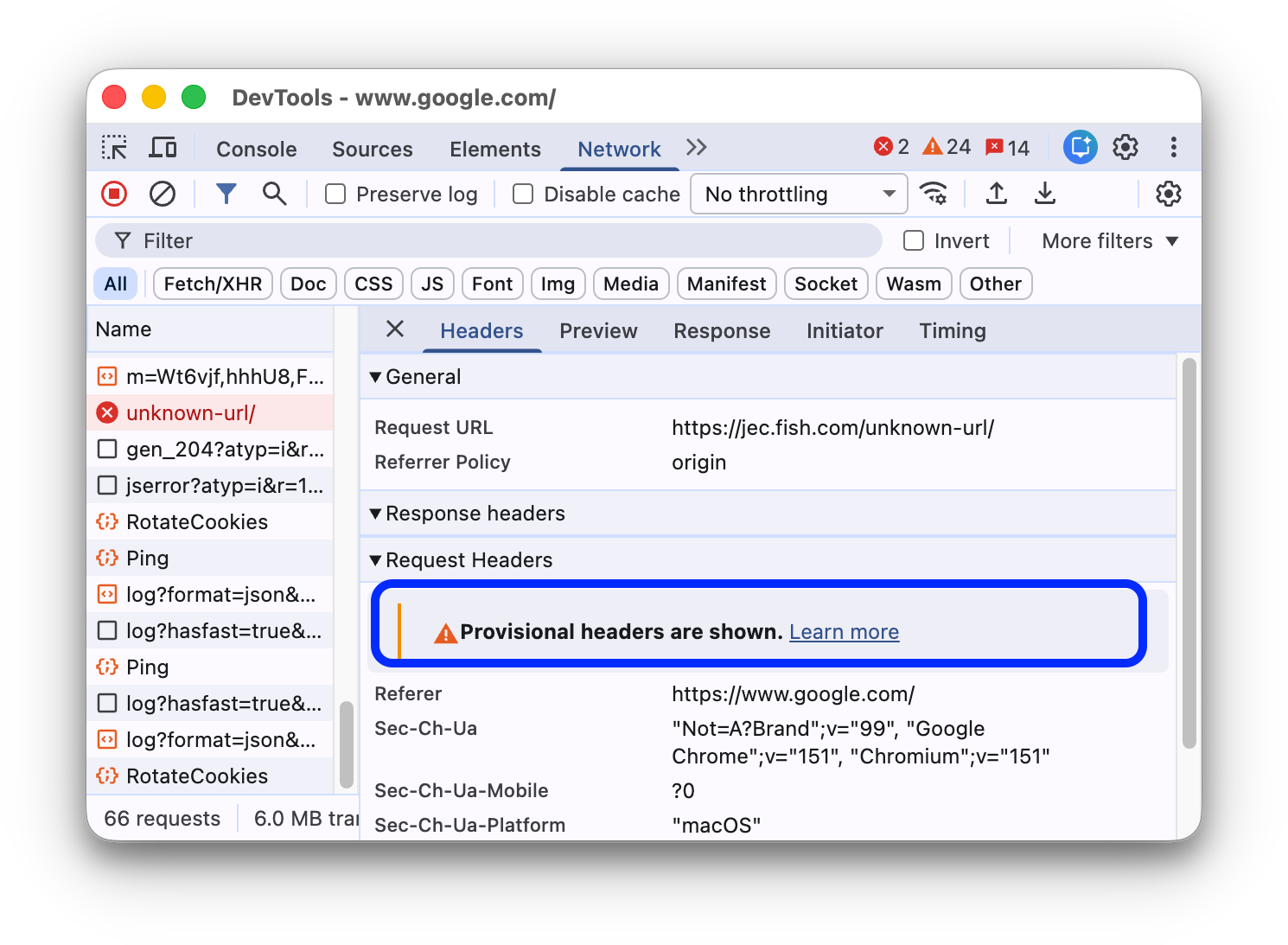Filter requests by Socket
The image size is (1288, 945).
[x=826, y=284]
